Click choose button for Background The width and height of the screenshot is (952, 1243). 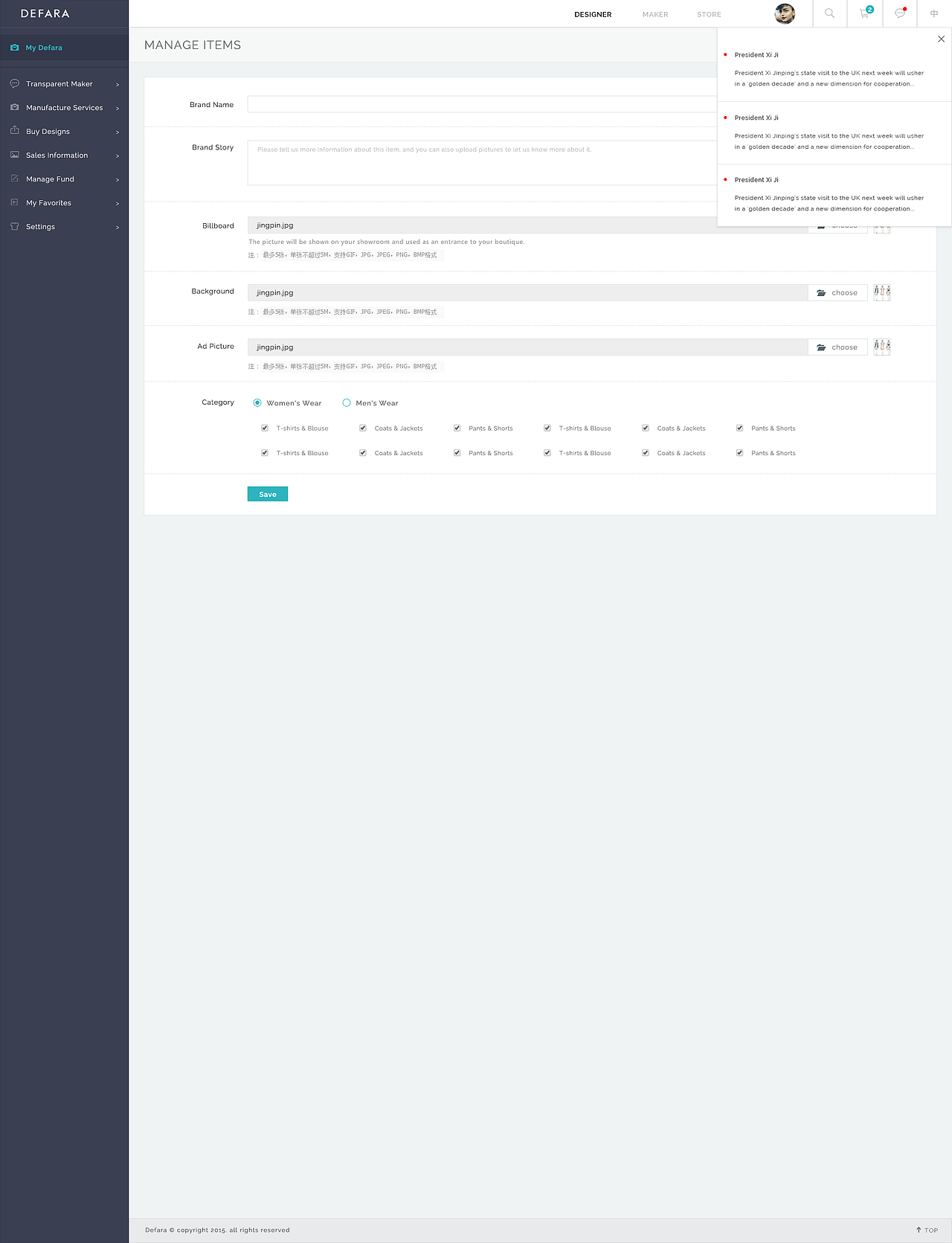[837, 292]
